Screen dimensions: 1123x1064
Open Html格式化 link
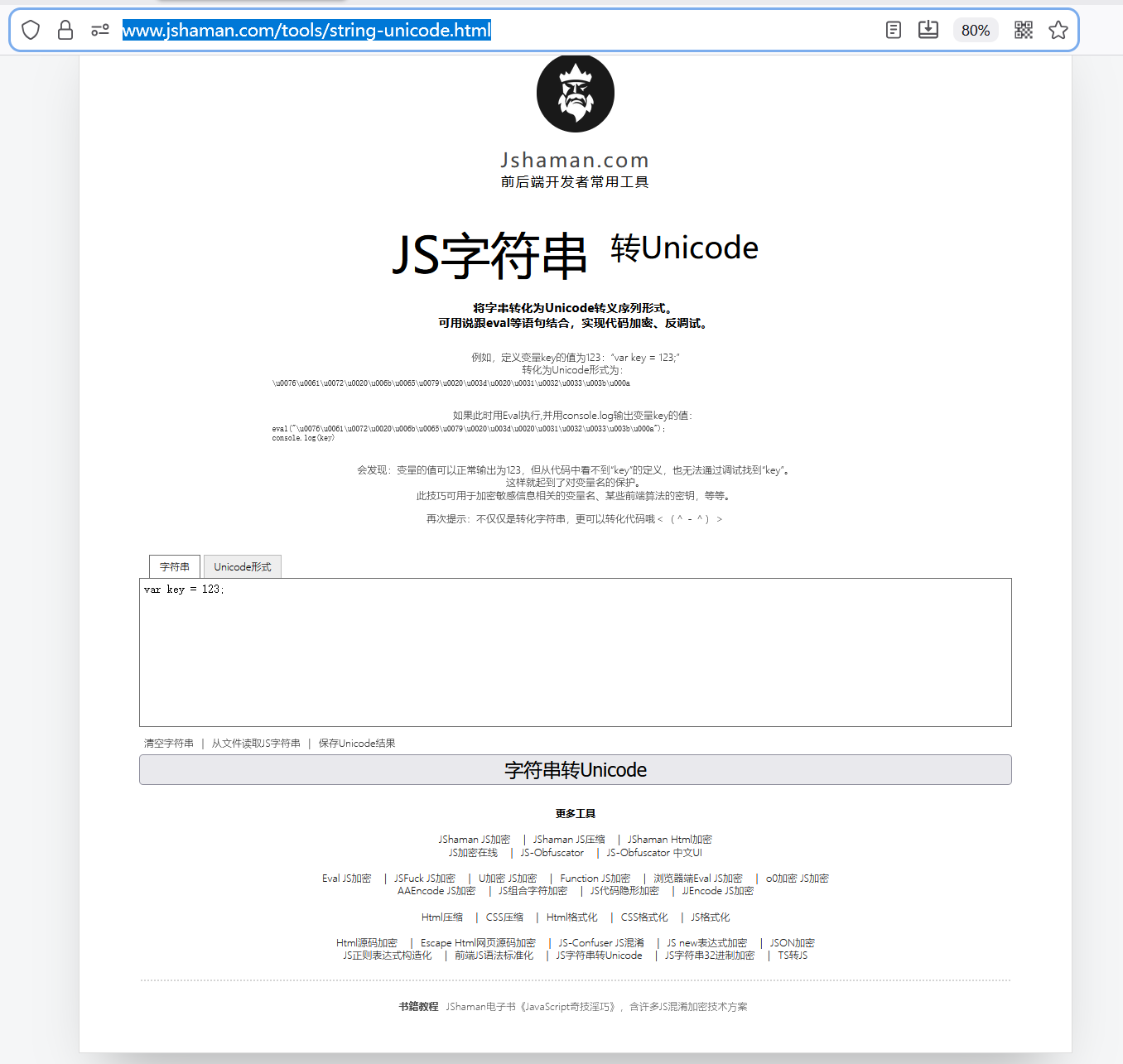tap(572, 917)
